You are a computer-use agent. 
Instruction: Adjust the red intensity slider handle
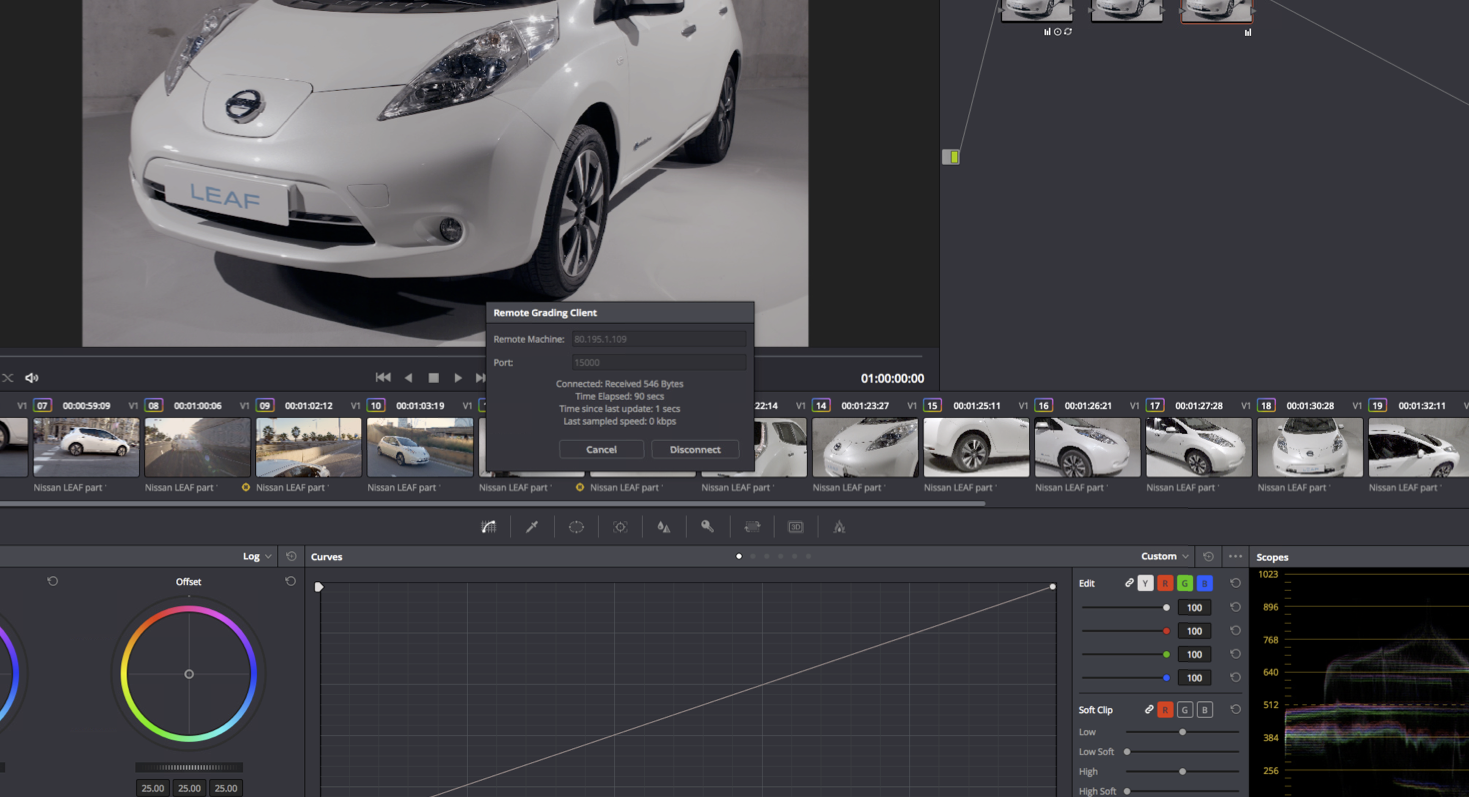pyautogui.click(x=1166, y=631)
